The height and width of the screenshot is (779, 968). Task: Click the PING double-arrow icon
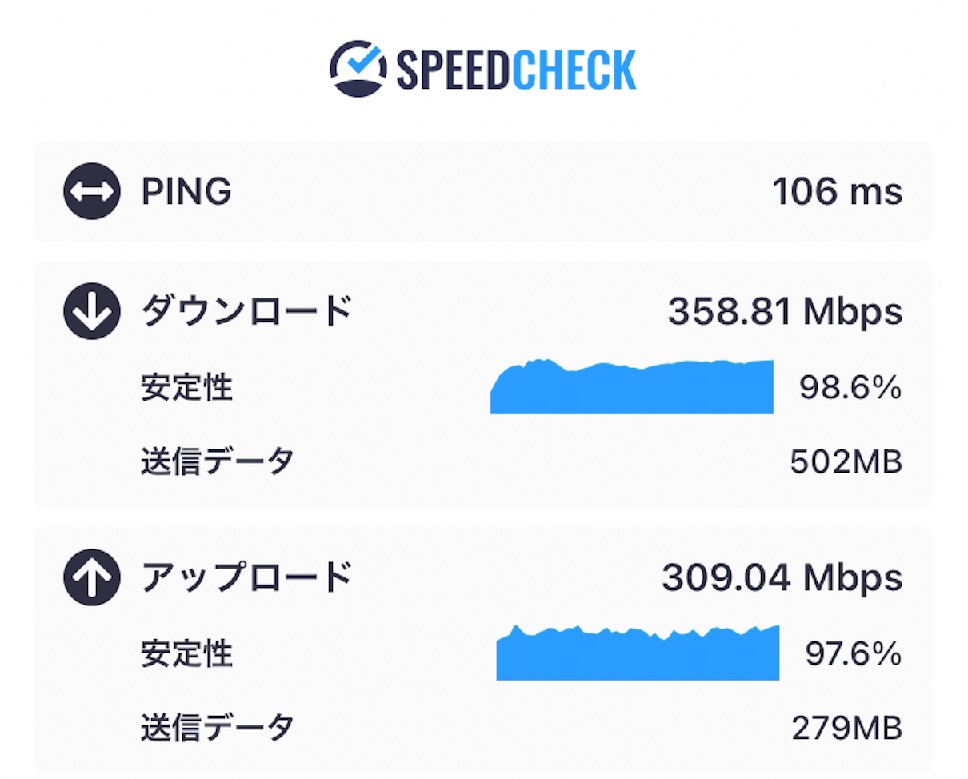click(92, 191)
